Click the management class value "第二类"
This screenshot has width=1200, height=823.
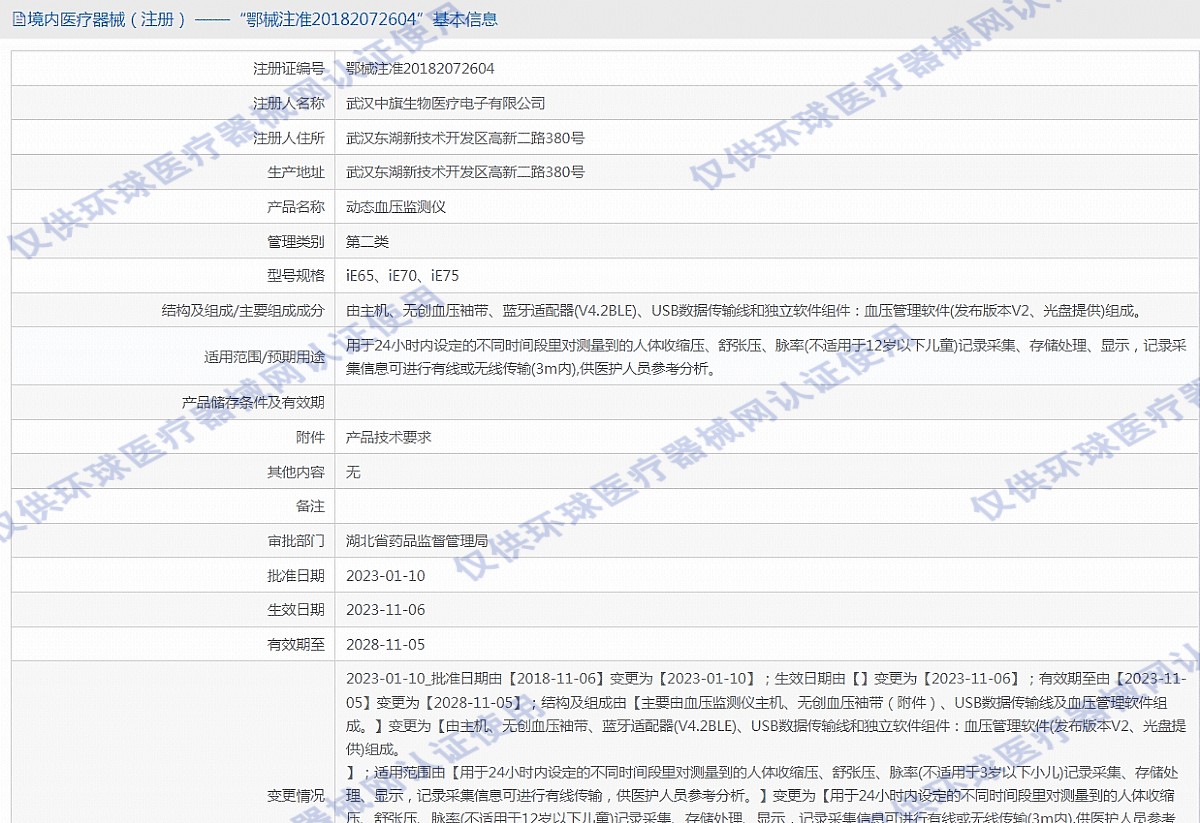(367, 241)
